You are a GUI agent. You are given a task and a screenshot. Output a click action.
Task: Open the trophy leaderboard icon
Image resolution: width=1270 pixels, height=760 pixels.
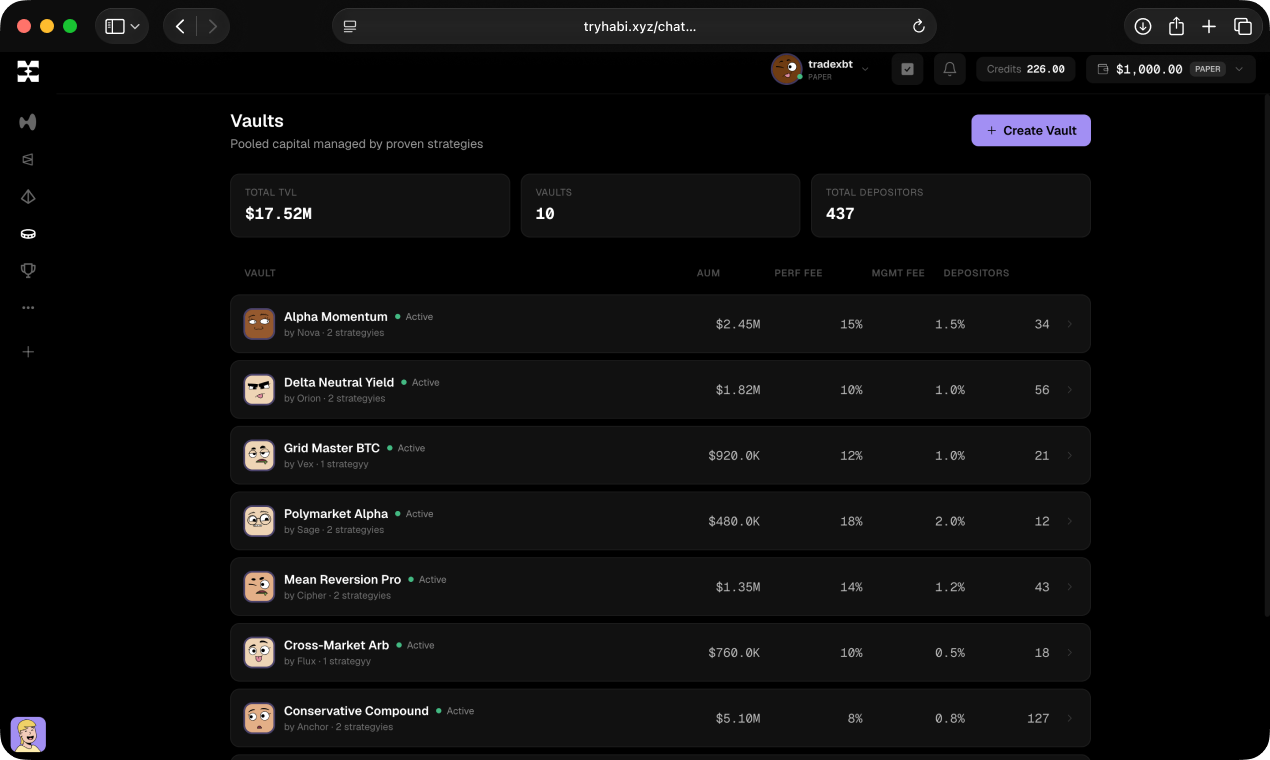point(28,270)
